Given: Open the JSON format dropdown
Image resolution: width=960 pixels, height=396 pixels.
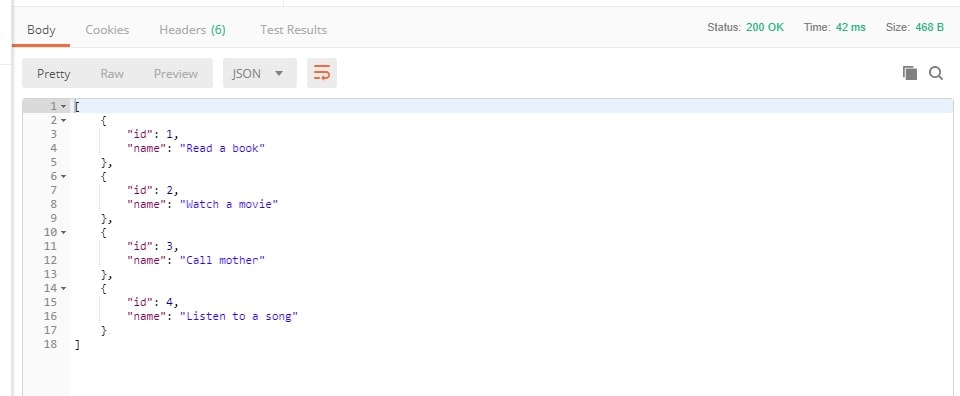Looking at the screenshot, I should tap(260, 73).
